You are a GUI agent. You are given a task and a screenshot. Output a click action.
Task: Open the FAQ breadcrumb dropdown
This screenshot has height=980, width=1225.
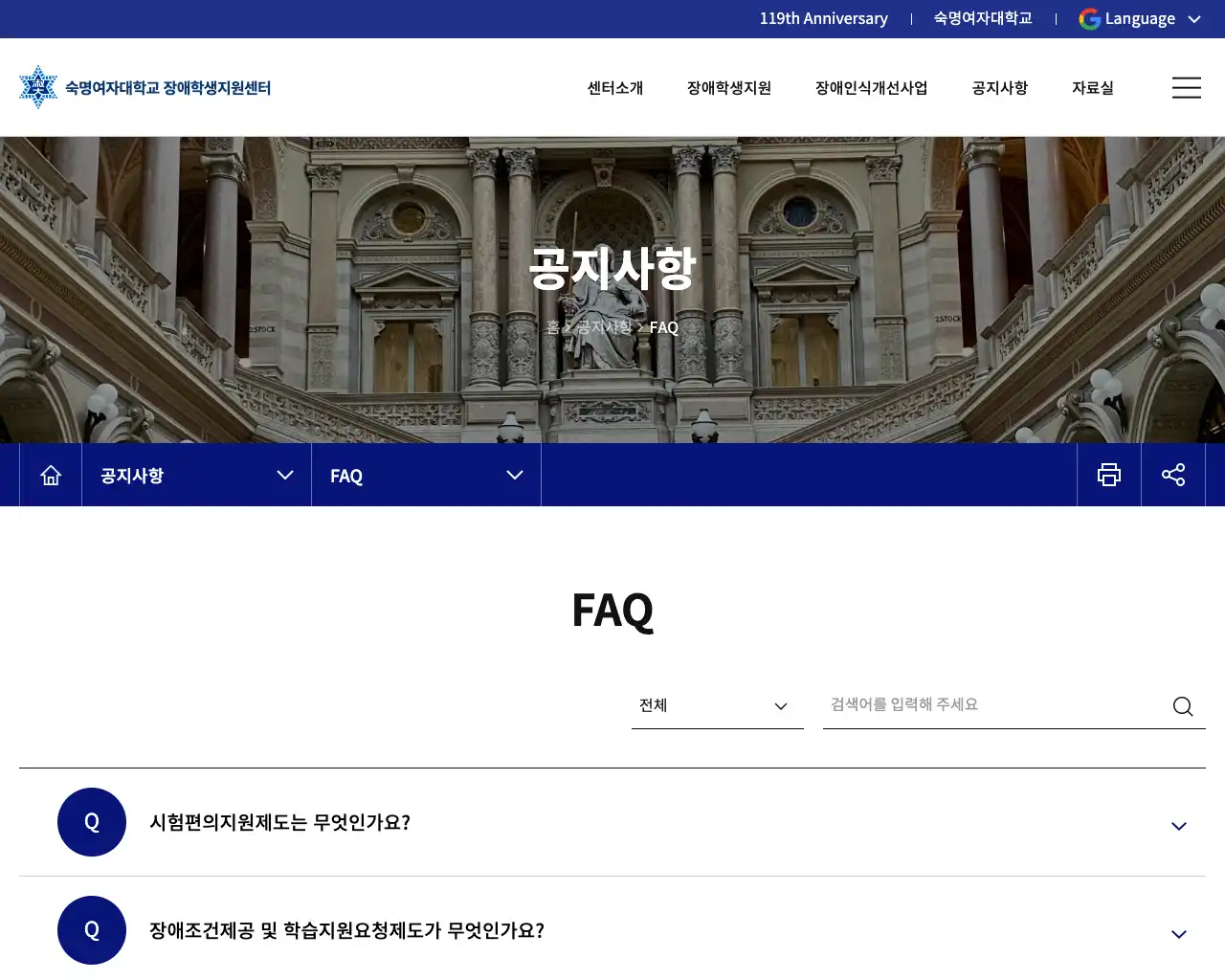[426, 475]
